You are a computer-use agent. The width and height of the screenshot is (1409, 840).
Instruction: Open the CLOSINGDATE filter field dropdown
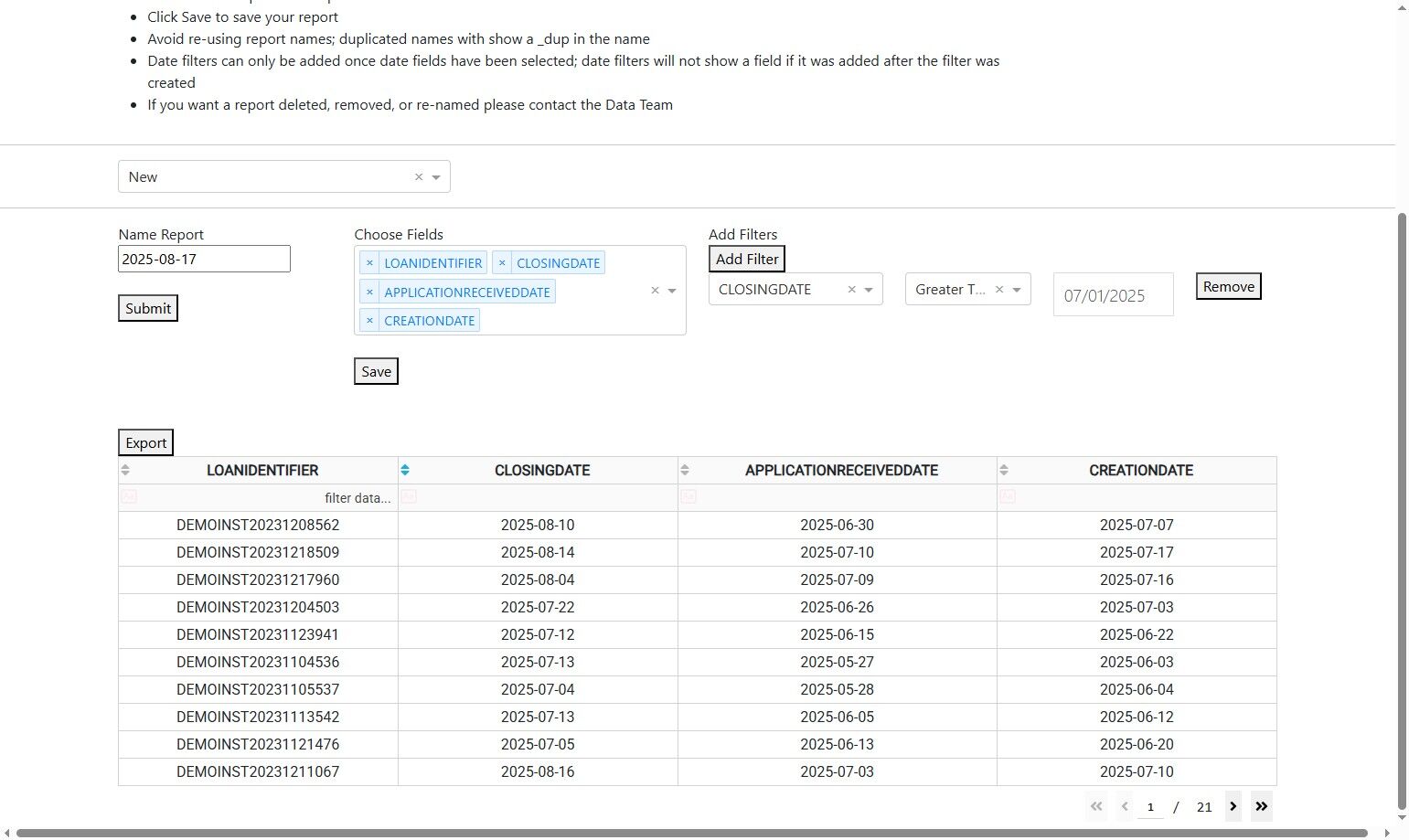point(869,290)
